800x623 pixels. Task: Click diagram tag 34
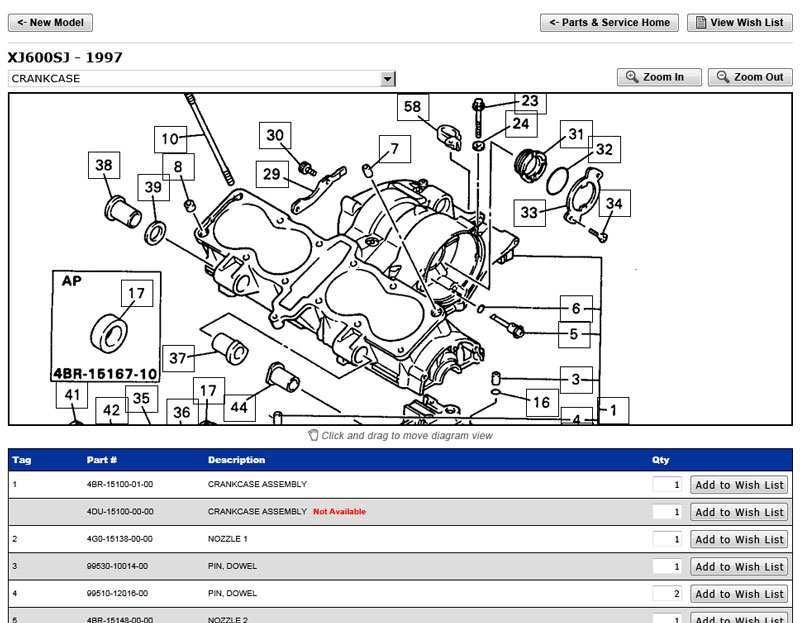pyautogui.click(x=614, y=204)
